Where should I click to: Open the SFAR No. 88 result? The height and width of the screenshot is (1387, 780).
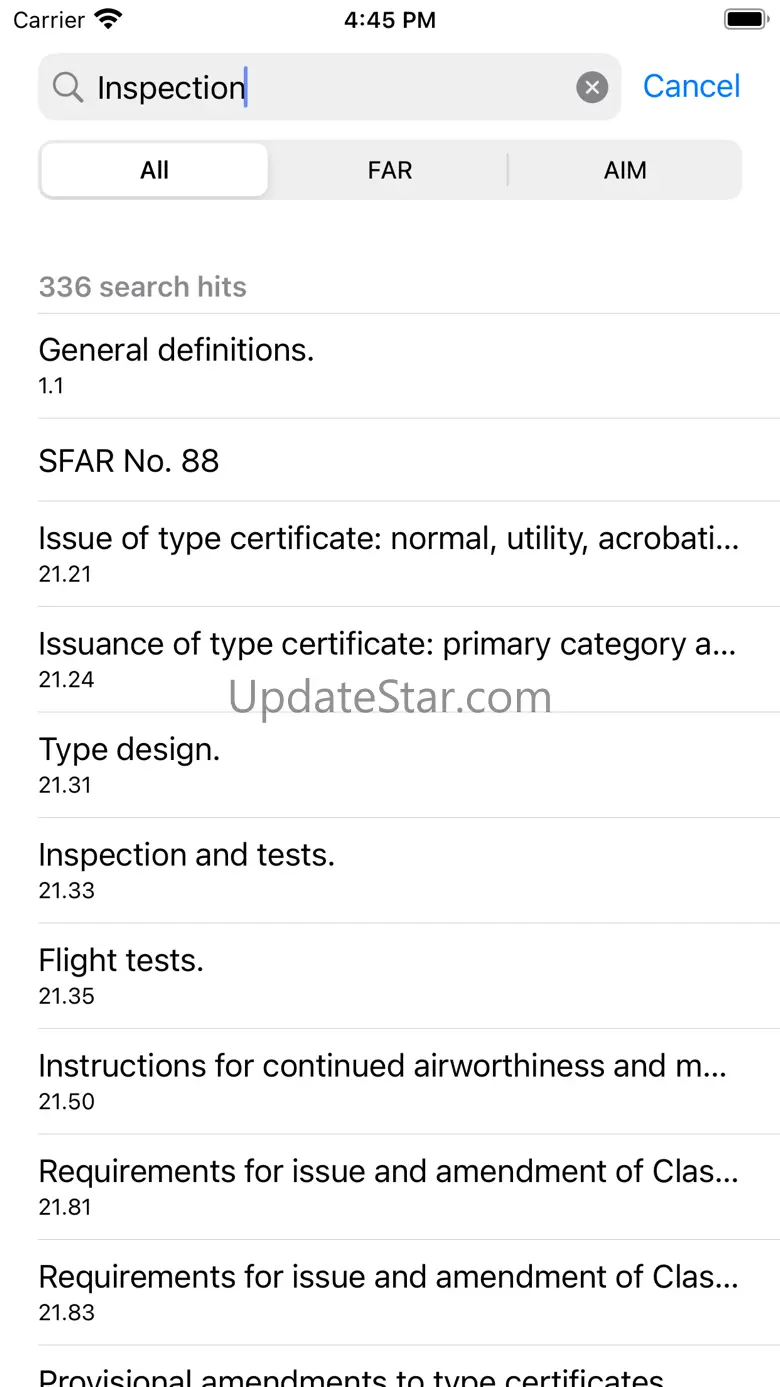click(390, 461)
